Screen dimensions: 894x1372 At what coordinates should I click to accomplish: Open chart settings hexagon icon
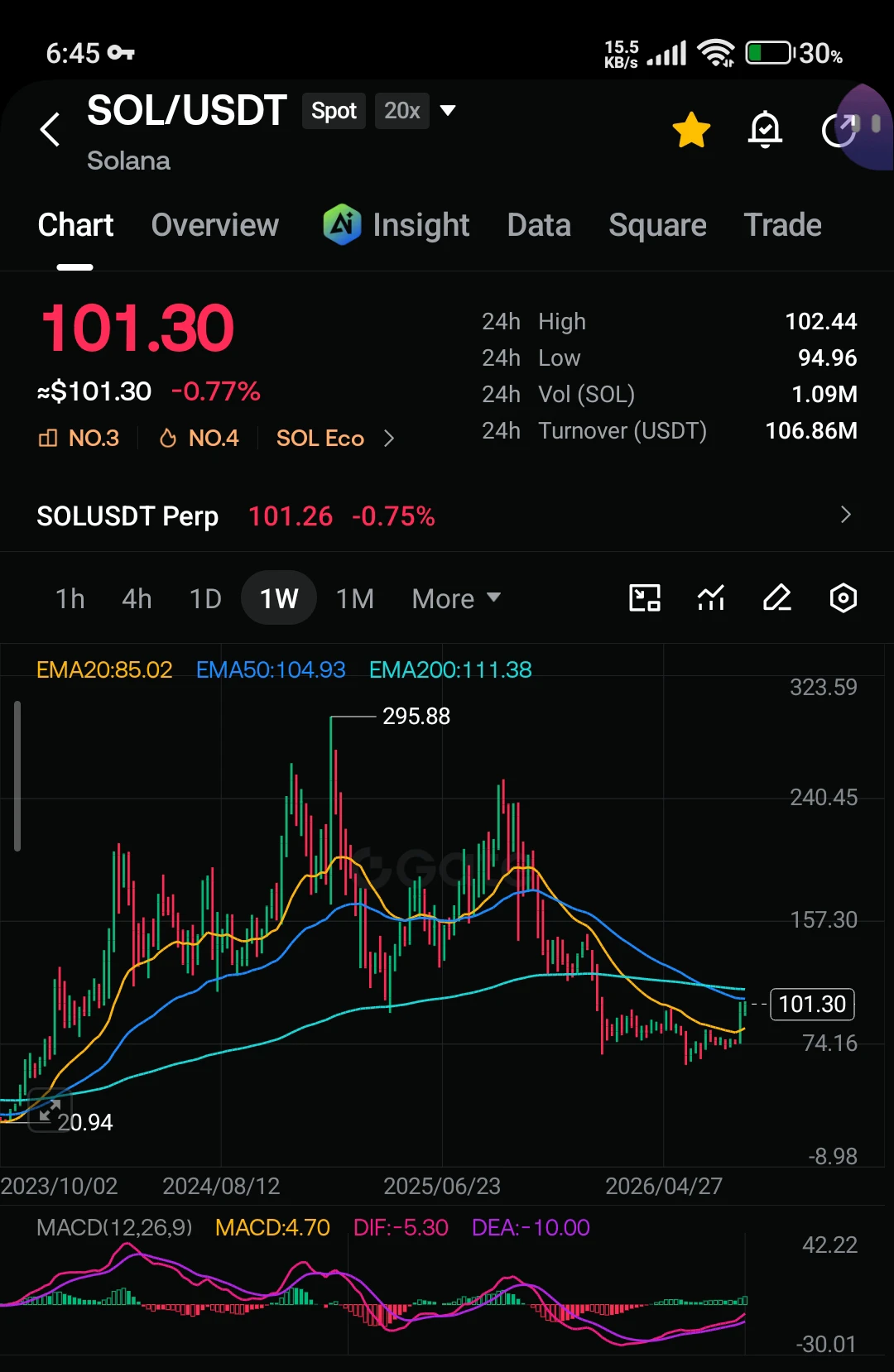click(x=843, y=597)
